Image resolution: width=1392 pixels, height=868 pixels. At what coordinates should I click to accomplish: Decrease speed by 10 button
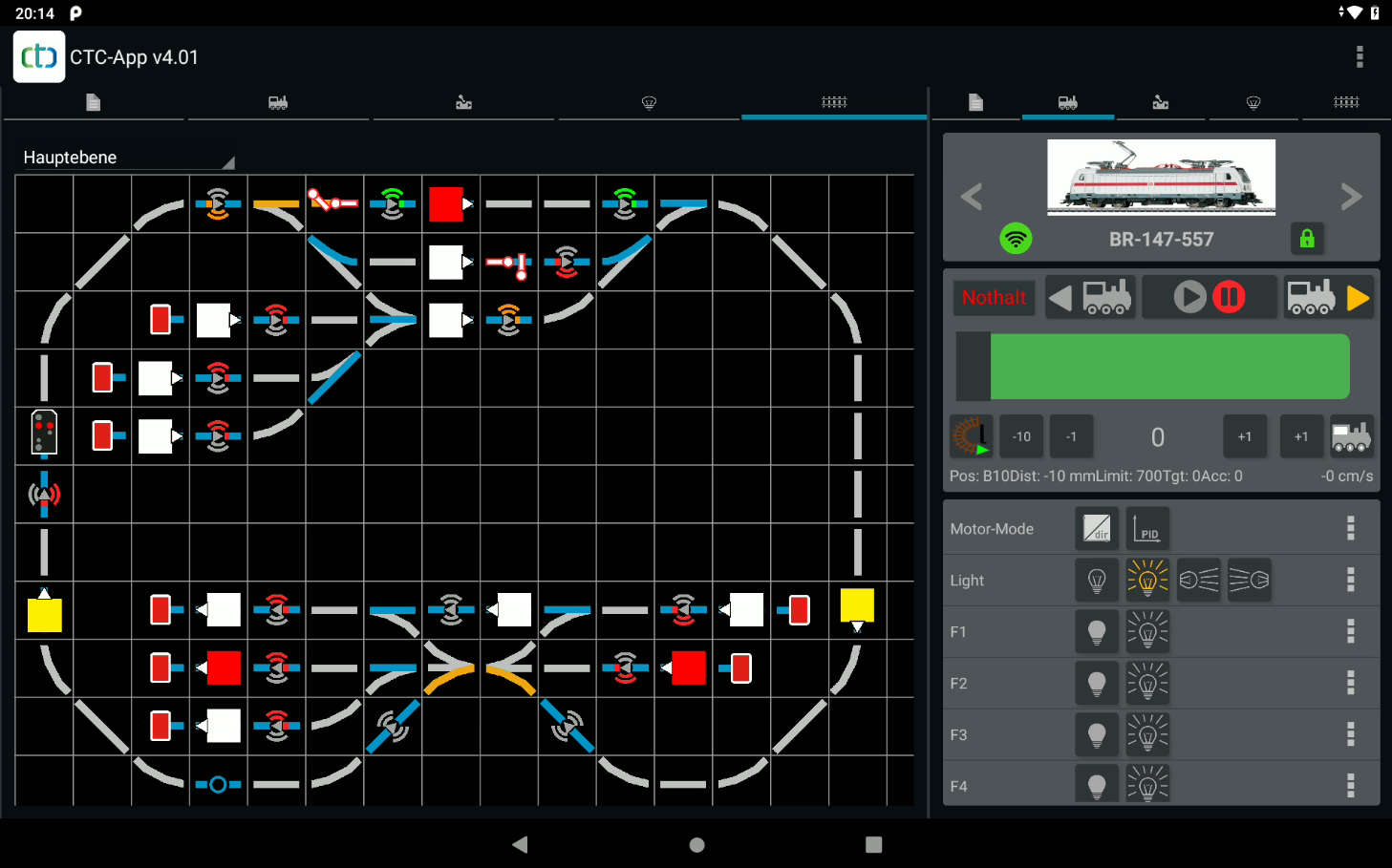click(x=1021, y=436)
